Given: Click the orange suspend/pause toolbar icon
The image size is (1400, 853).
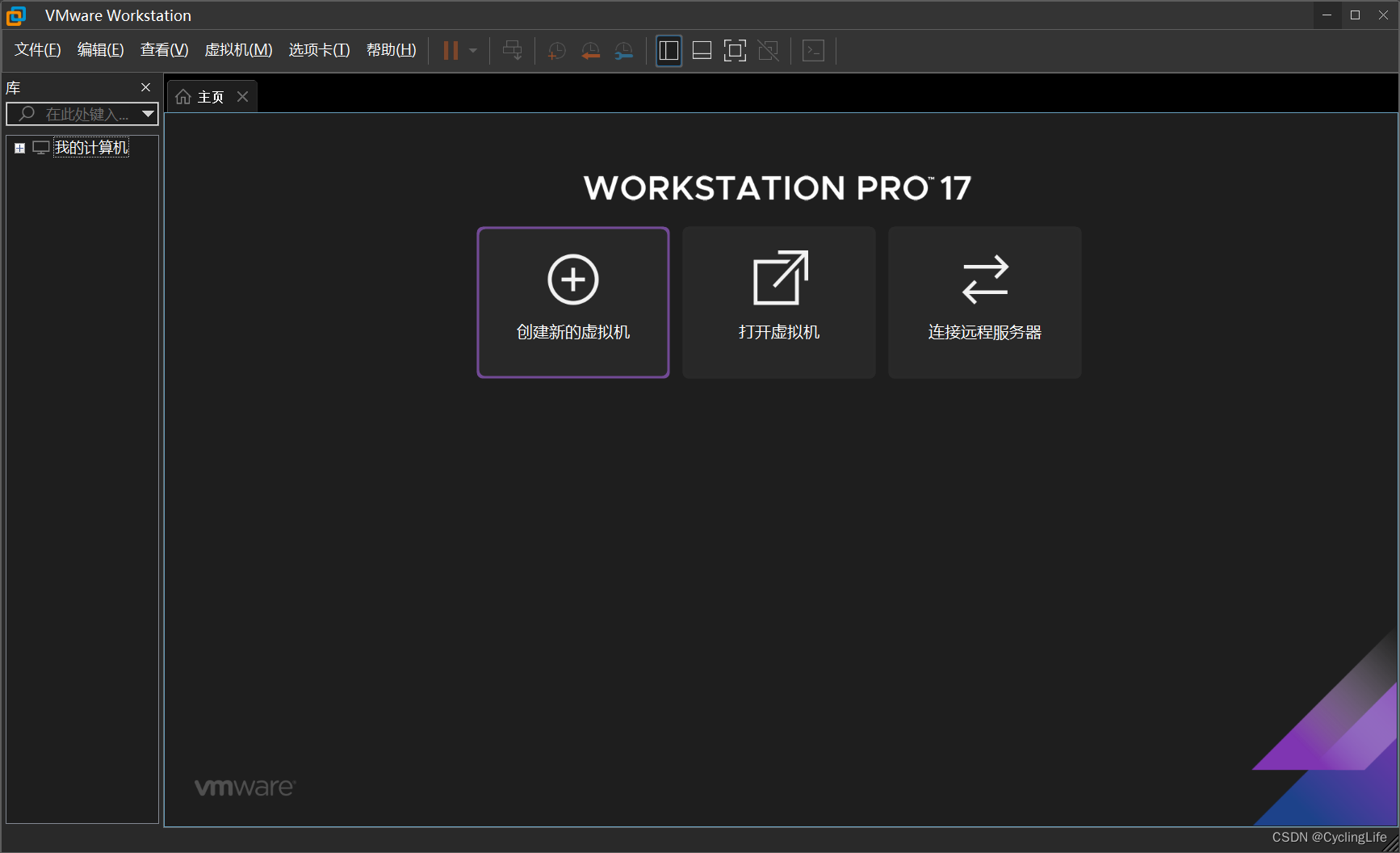Looking at the screenshot, I should pos(451,51).
